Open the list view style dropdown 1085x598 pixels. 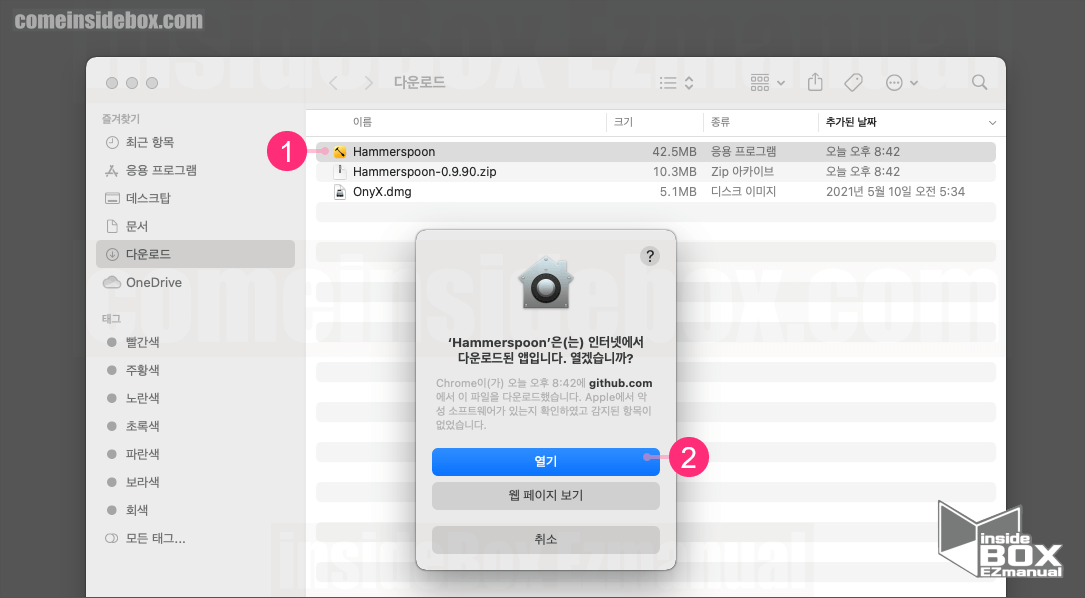click(x=677, y=82)
